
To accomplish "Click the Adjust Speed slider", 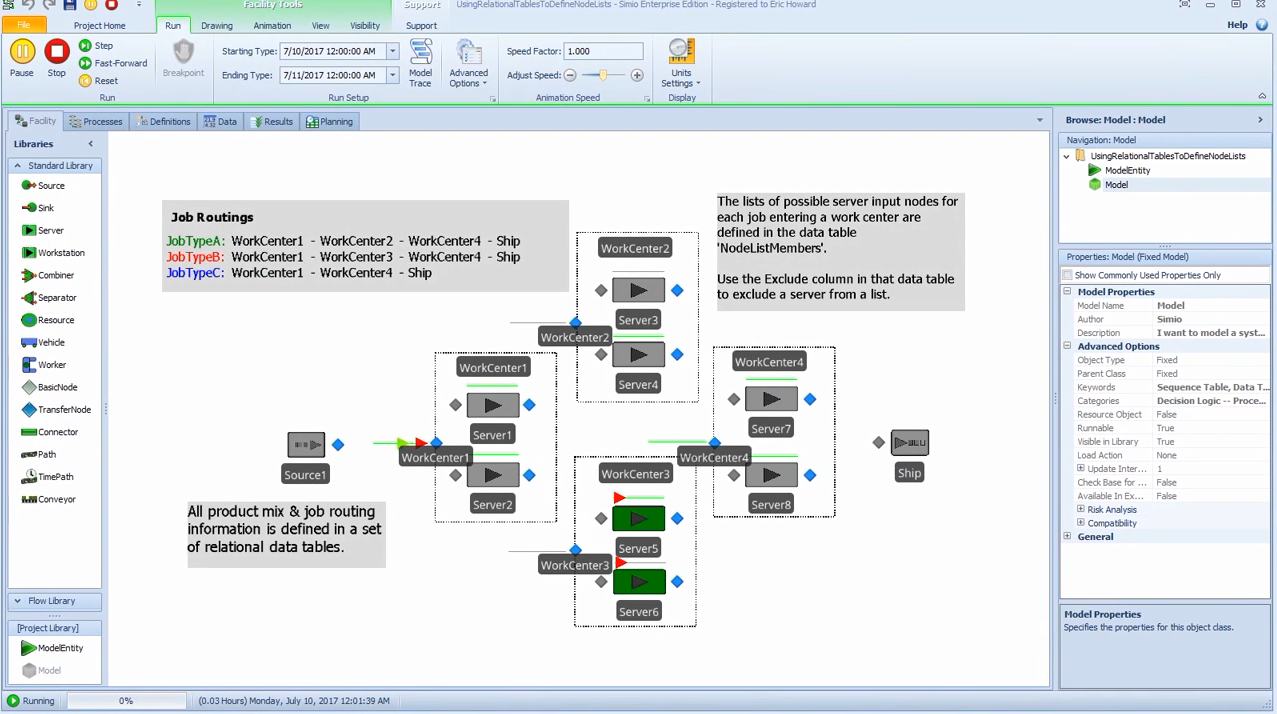I will tap(603, 75).
